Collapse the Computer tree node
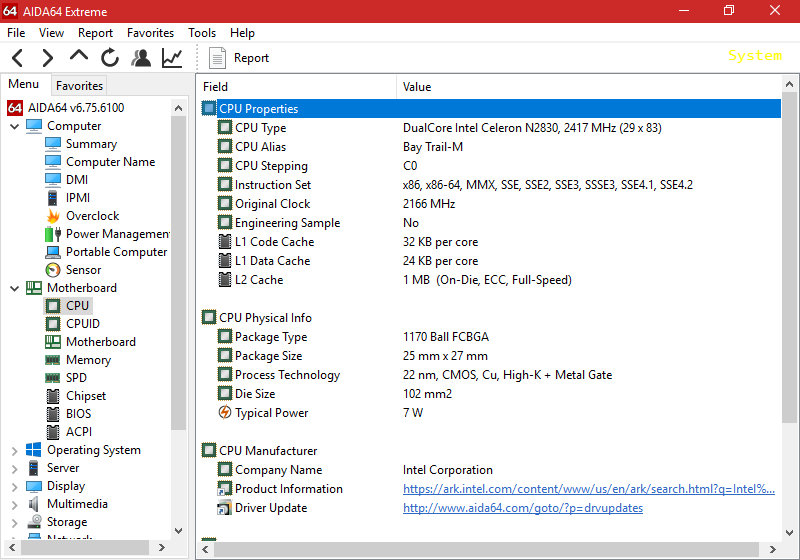The image size is (800, 560). click(x=14, y=126)
